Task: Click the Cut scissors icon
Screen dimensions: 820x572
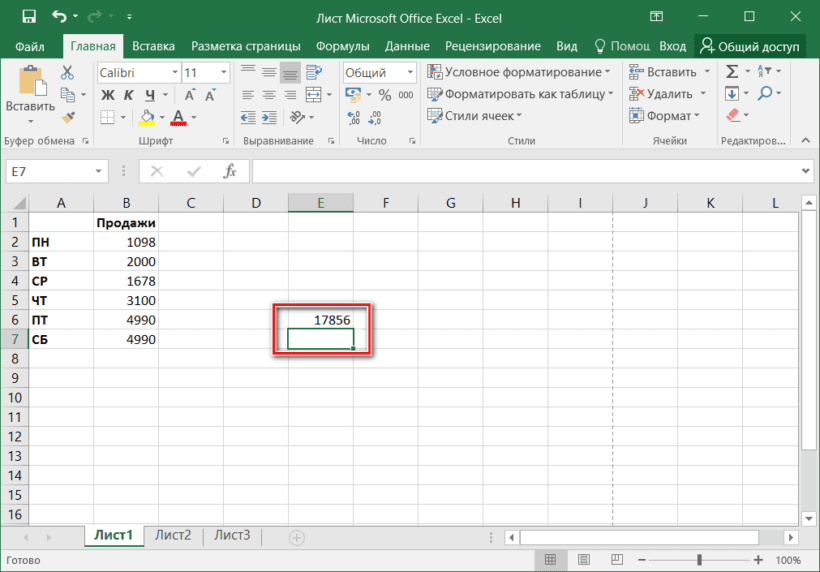Action: 67,72
